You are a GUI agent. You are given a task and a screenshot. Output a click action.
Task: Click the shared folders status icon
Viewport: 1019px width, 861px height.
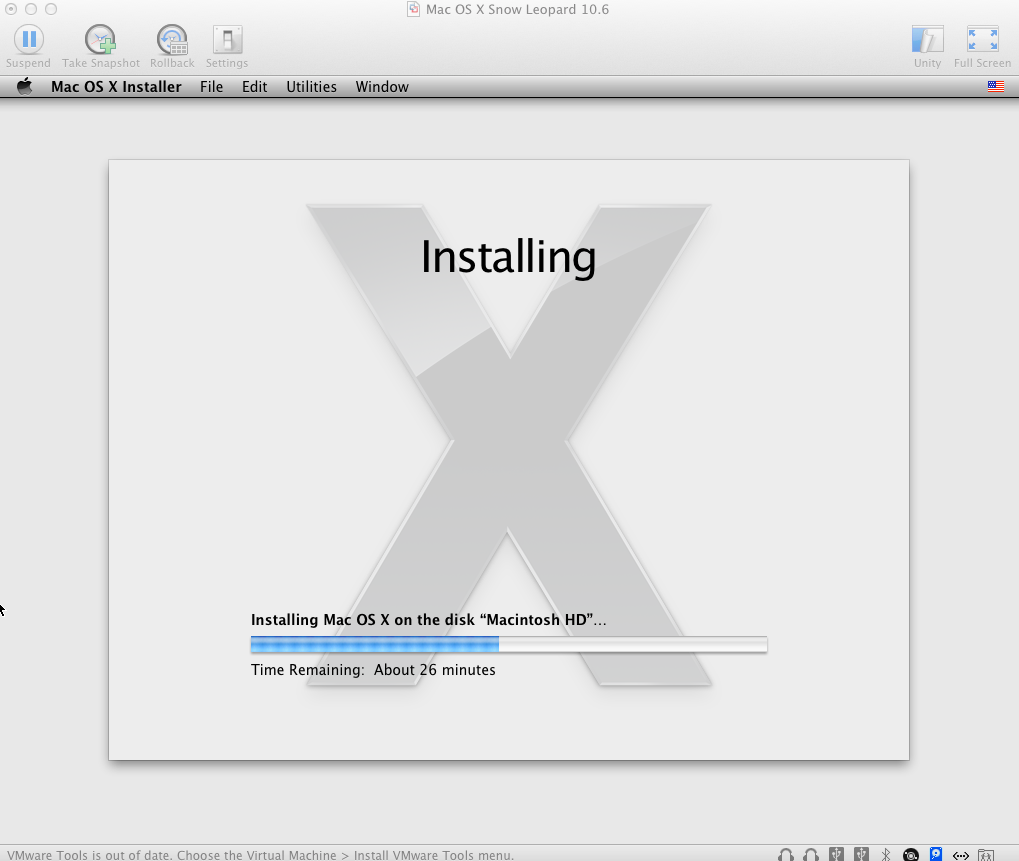coord(986,855)
